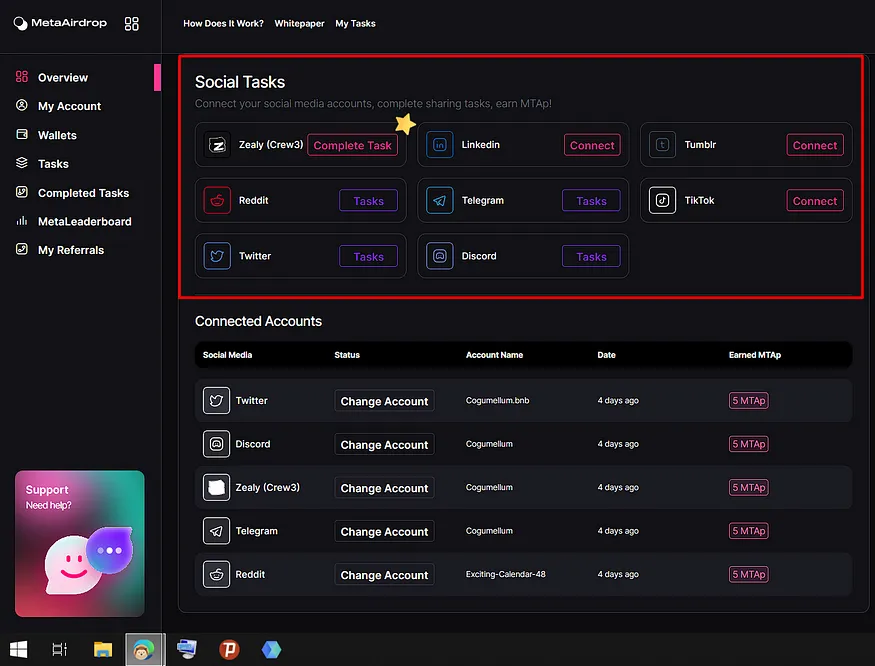The image size is (875, 666).
Task: Click the Tumblr icon in Social Tasks
Action: [x=662, y=145]
